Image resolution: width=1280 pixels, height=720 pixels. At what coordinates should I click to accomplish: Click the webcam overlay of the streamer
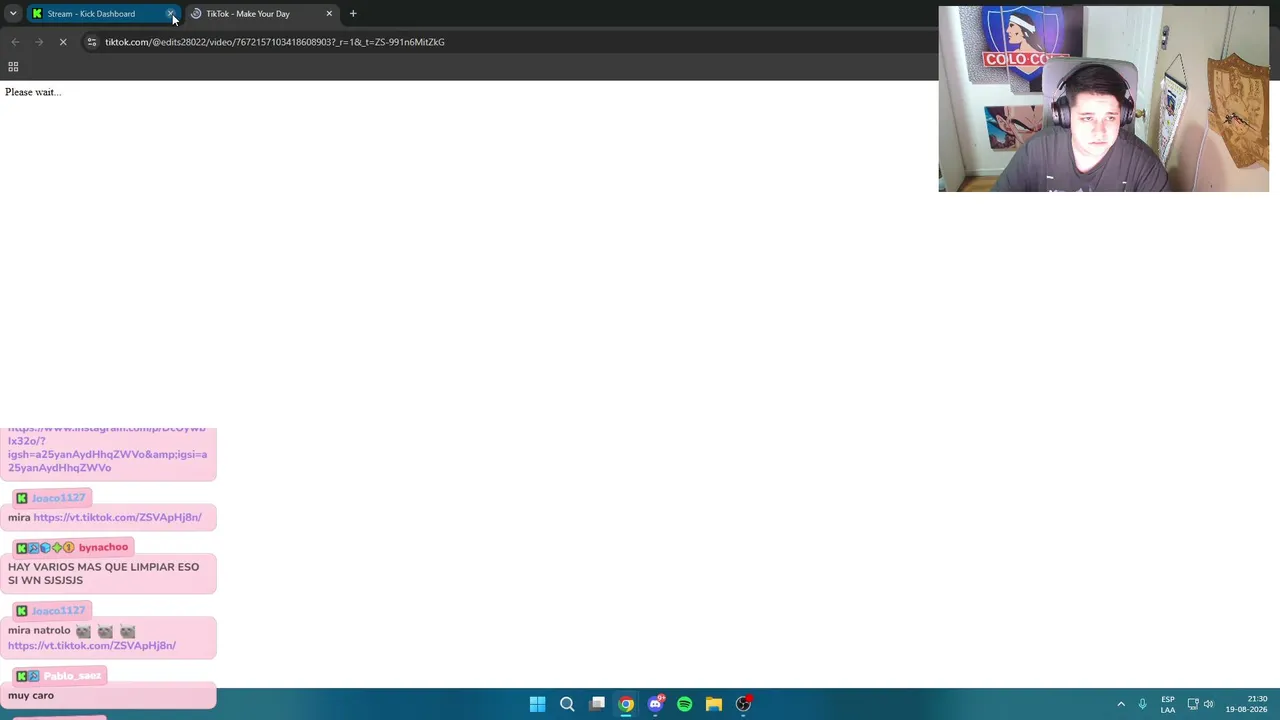click(1104, 99)
